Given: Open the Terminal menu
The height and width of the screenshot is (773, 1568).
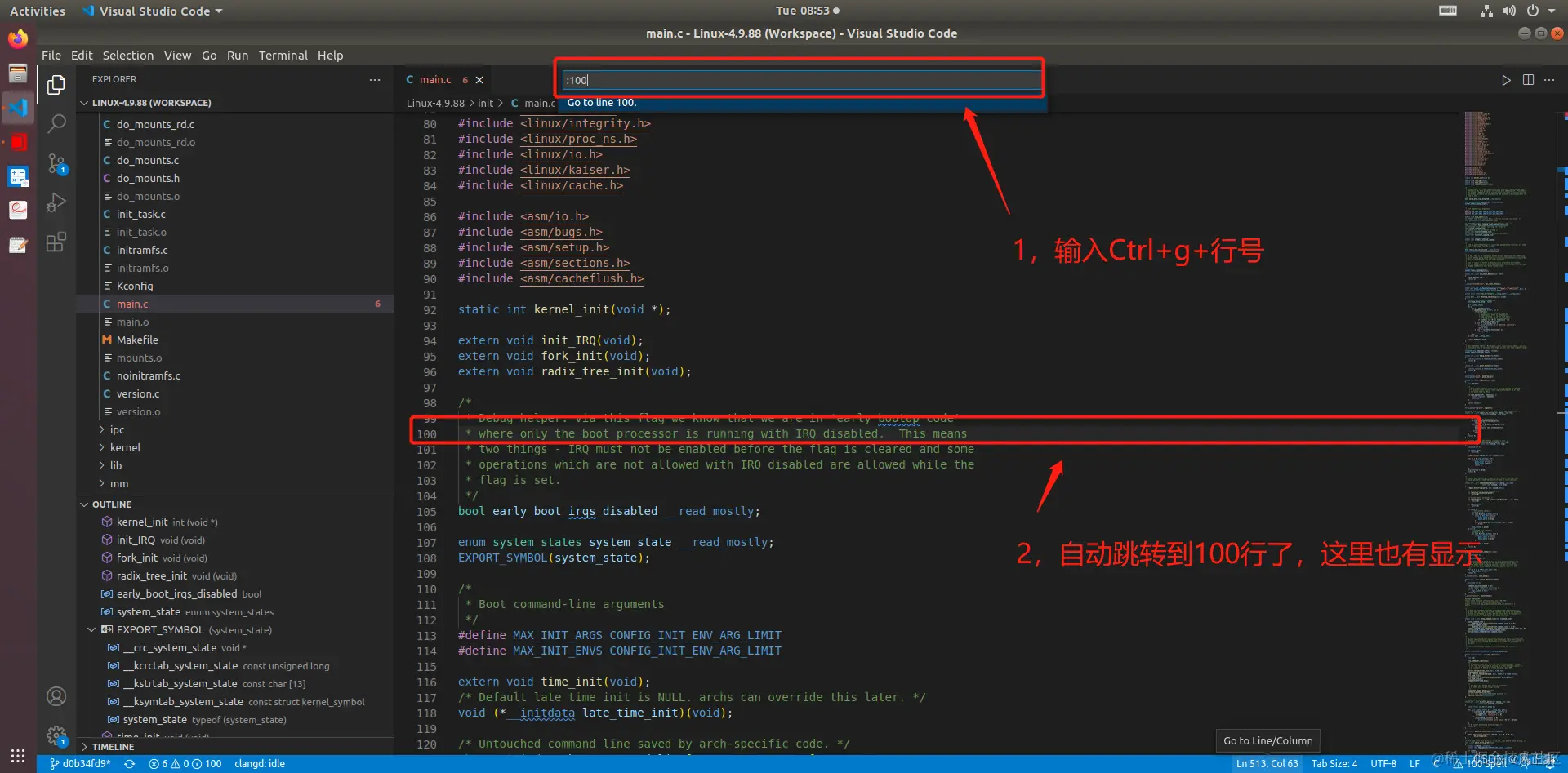Looking at the screenshot, I should [x=283, y=56].
